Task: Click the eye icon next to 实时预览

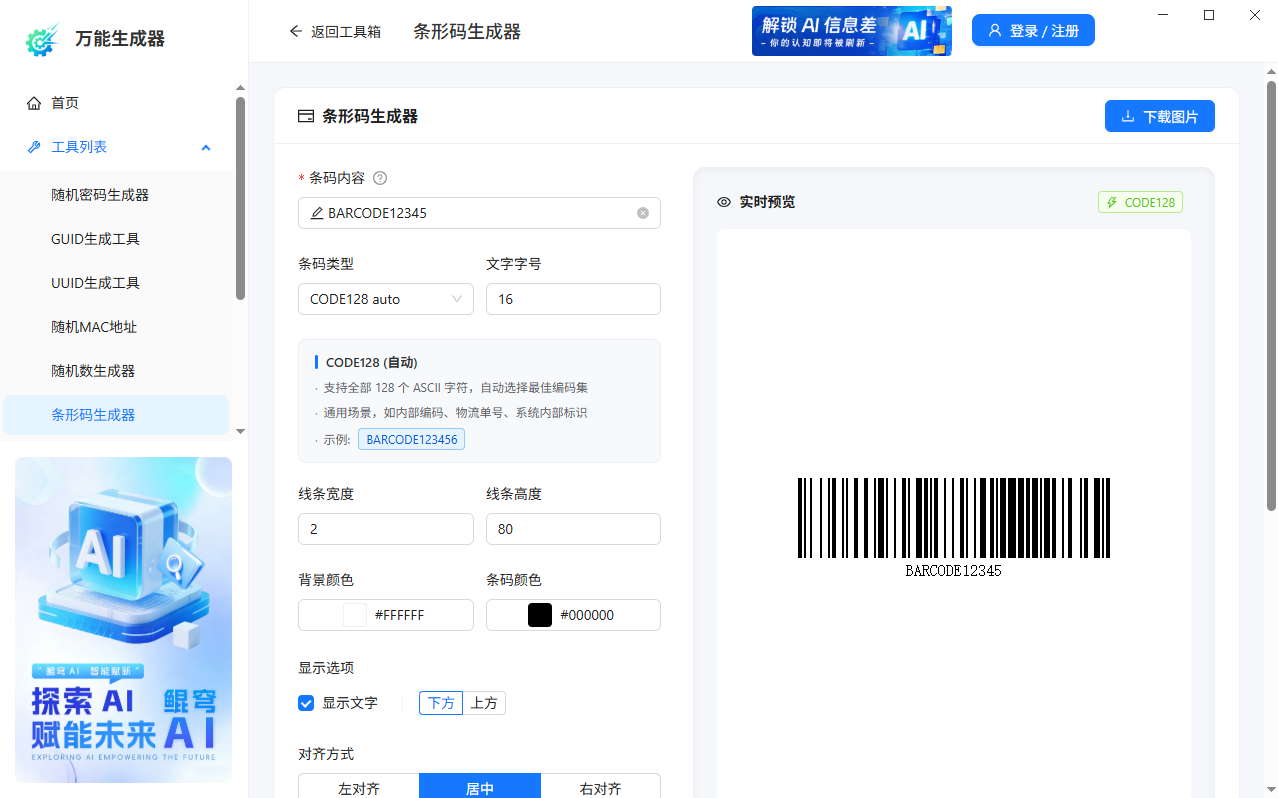Action: click(723, 202)
